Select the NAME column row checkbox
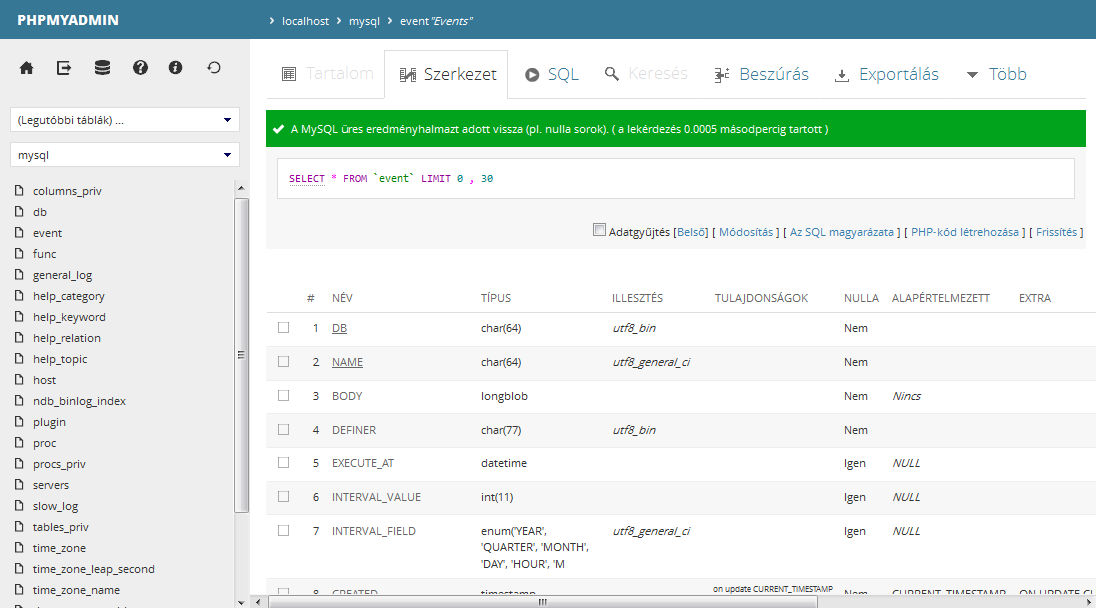The width and height of the screenshot is (1096, 608). (283, 361)
